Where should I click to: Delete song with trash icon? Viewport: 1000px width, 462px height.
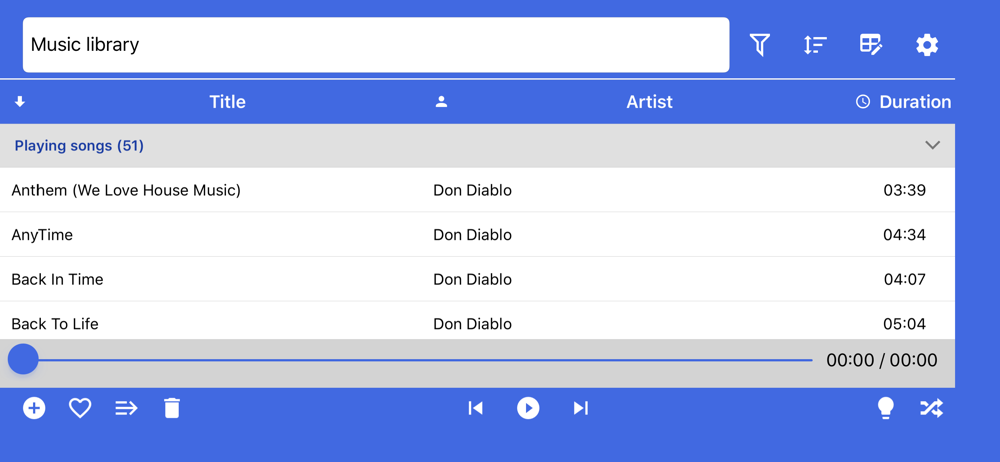(x=172, y=408)
